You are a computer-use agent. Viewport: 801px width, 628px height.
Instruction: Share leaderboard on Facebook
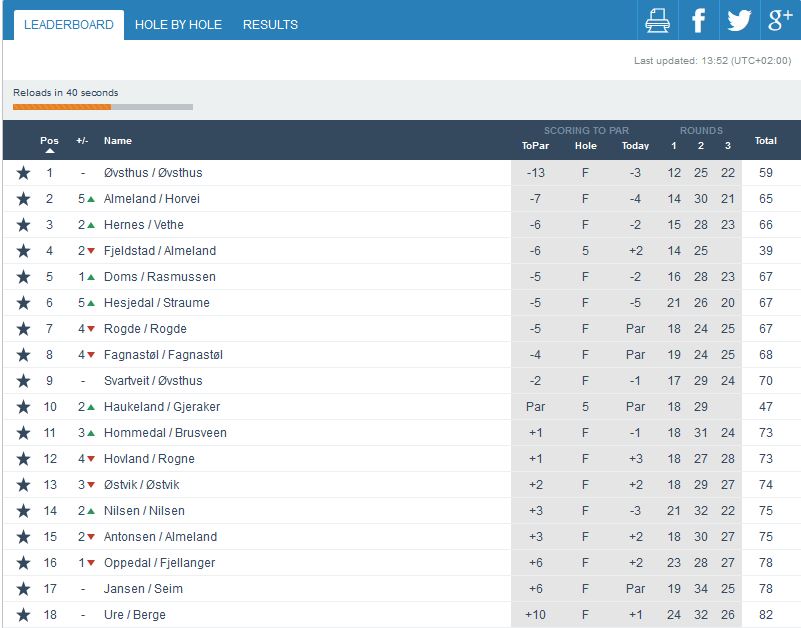pos(698,20)
